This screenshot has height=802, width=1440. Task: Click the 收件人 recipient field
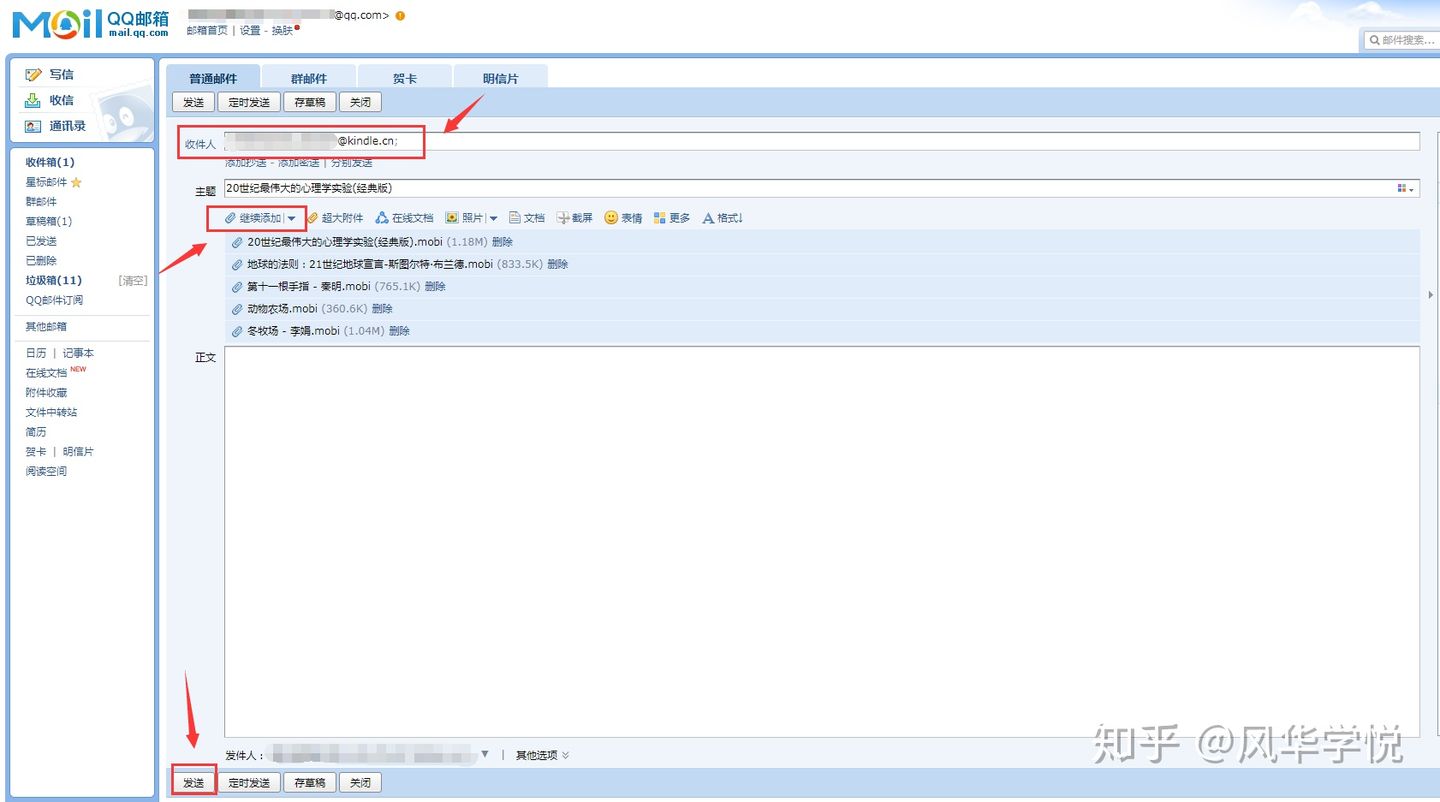821,141
